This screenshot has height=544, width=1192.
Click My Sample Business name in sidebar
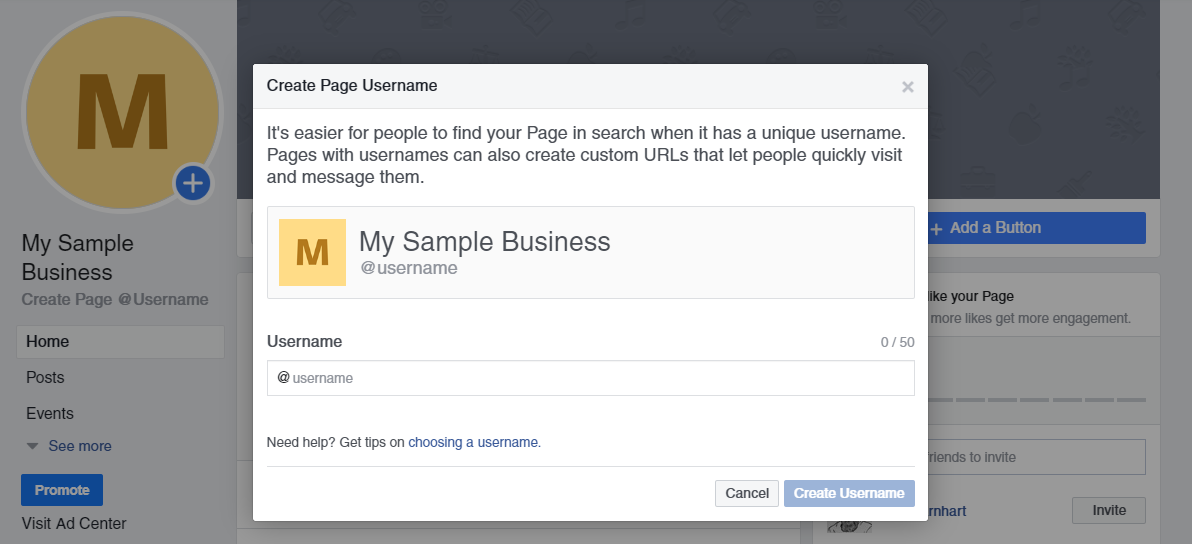(x=77, y=258)
